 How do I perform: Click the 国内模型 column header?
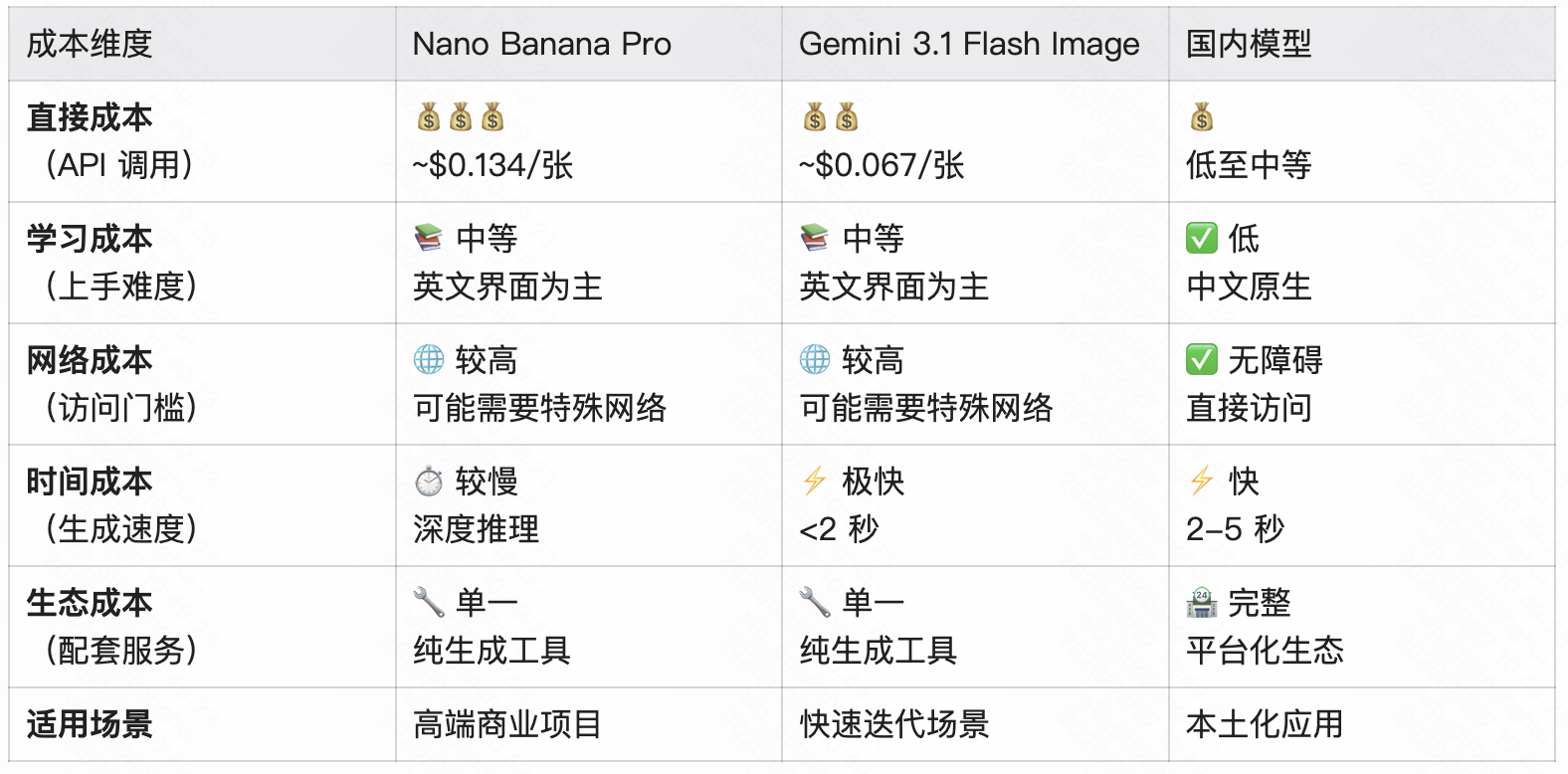coord(1249,44)
